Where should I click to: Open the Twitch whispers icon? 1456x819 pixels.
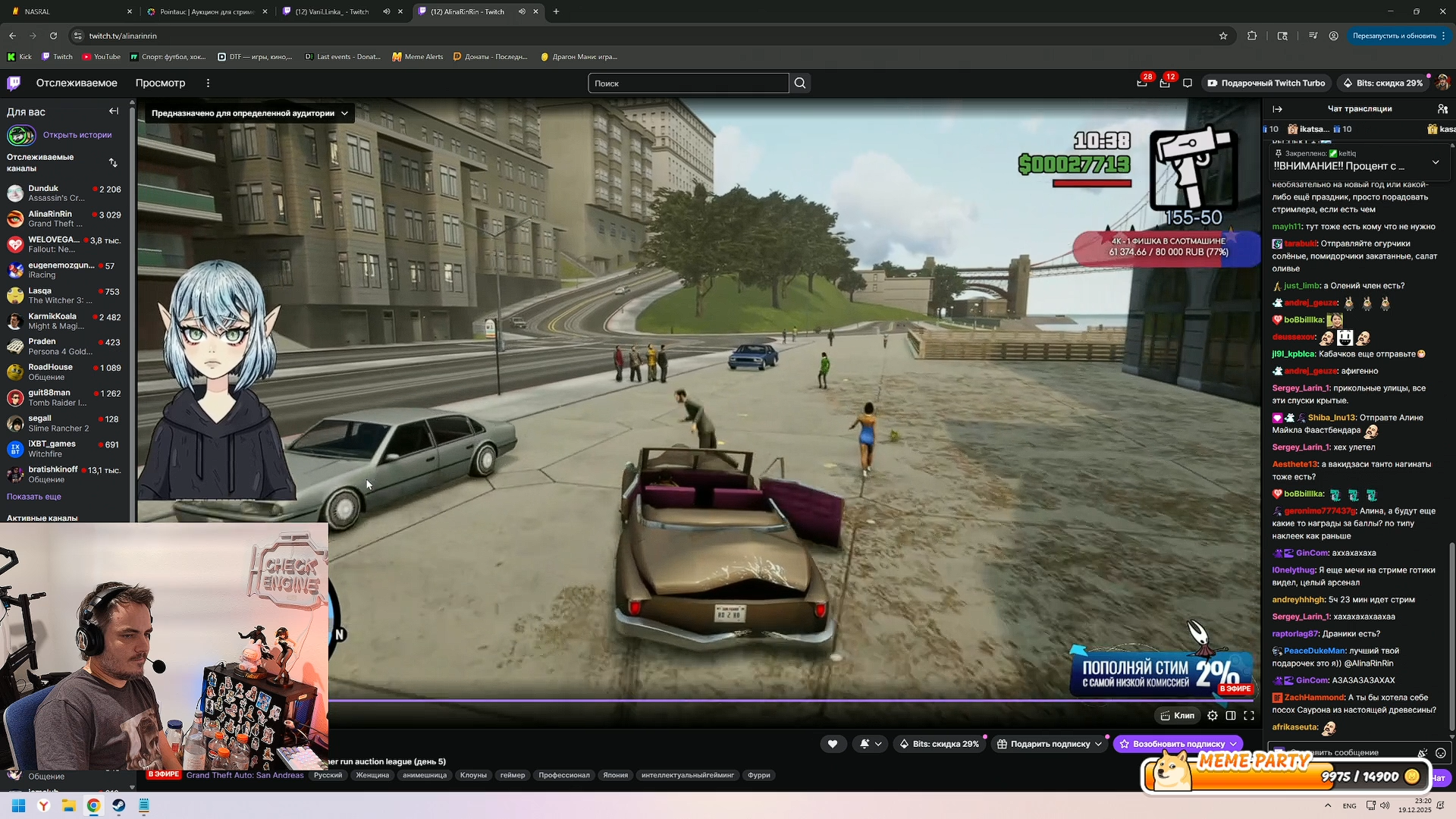(x=1188, y=83)
